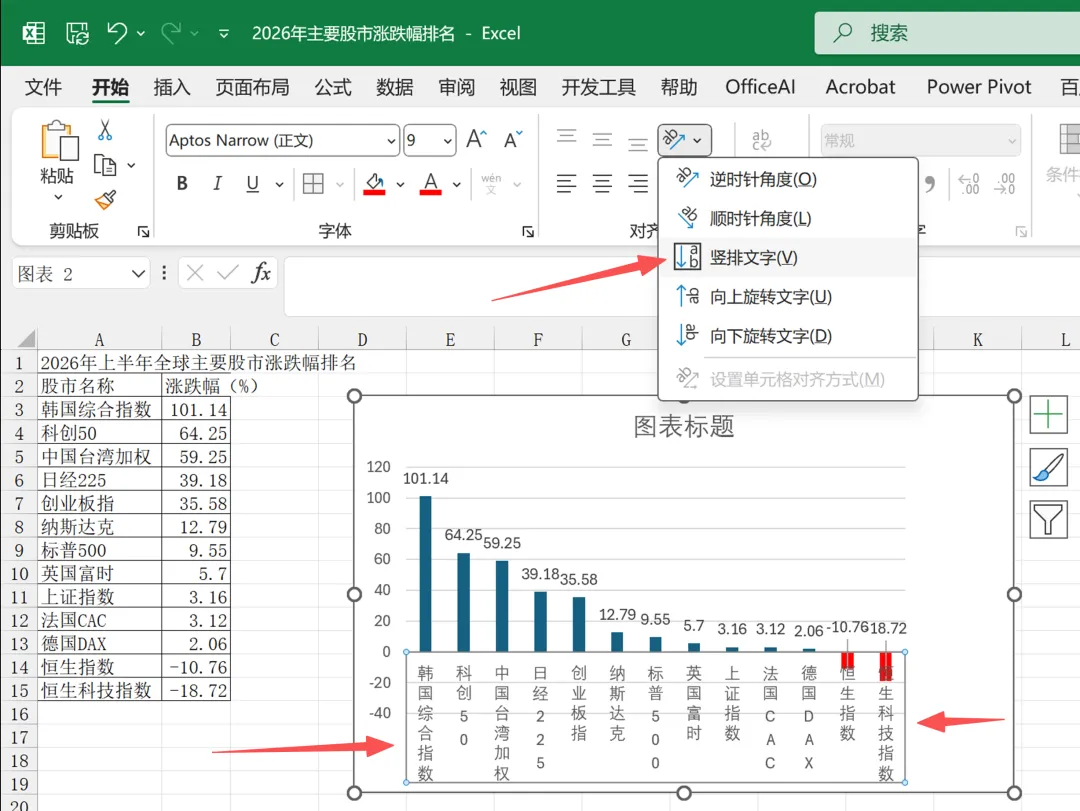Click cell containing 韩国综合指数
The image size is (1080, 811).
pos(100,409)
